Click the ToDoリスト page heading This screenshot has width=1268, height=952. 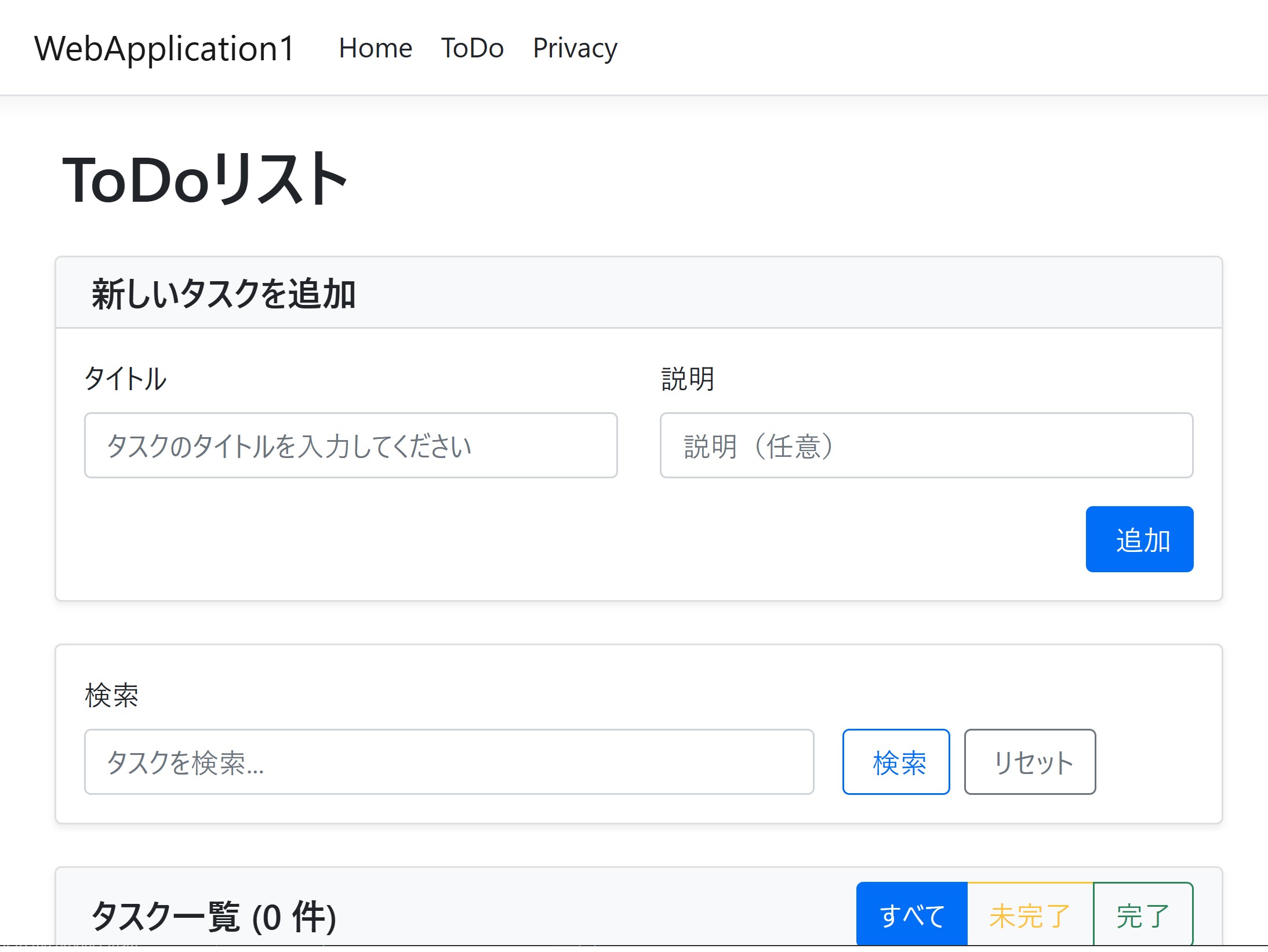(x=205, y=179)
